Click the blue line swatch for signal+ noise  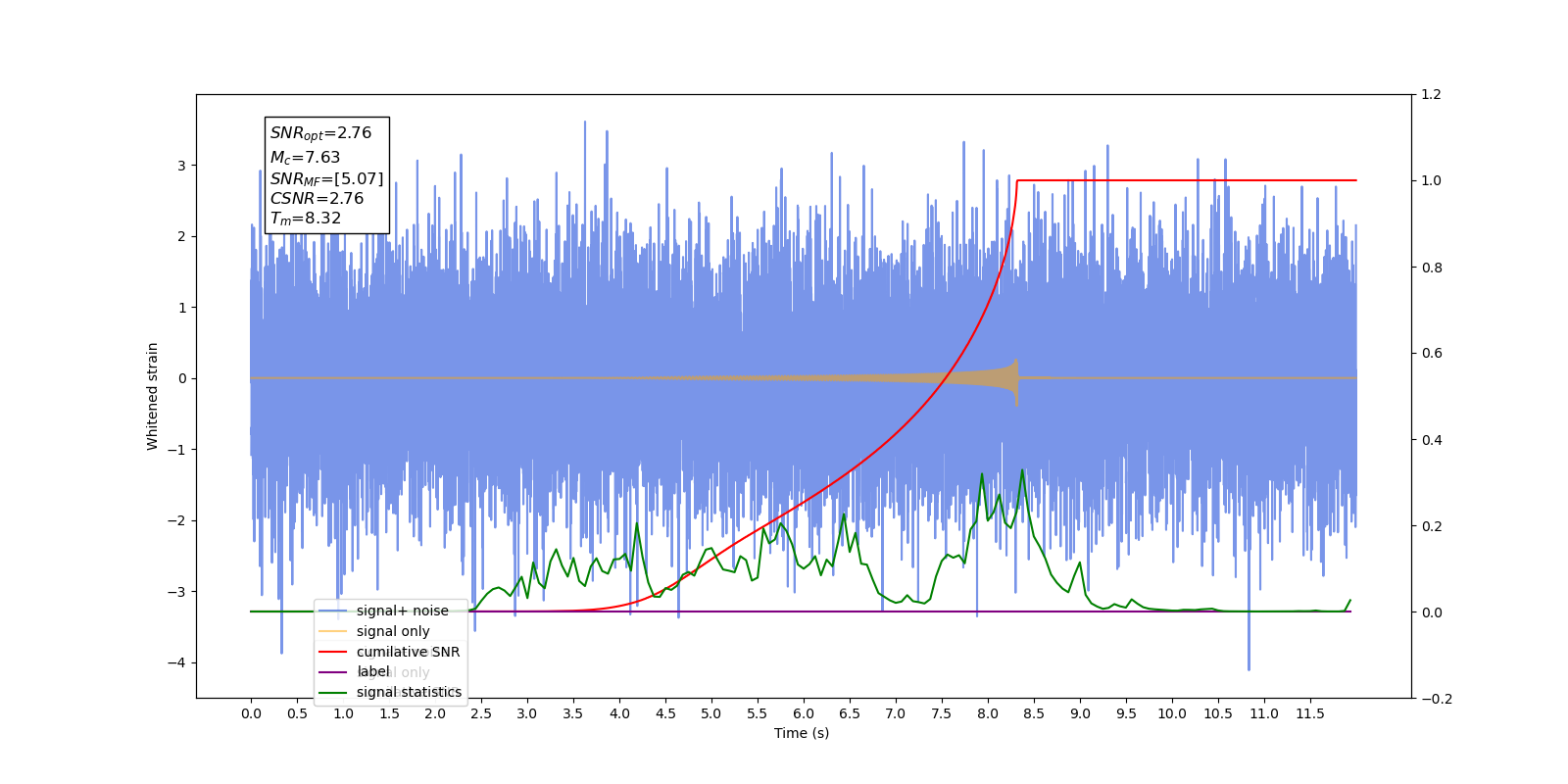(333, 611)
